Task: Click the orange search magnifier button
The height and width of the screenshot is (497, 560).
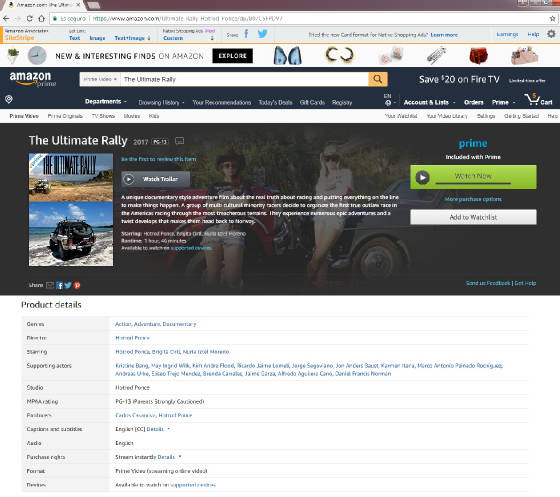Action: point(378,79)
